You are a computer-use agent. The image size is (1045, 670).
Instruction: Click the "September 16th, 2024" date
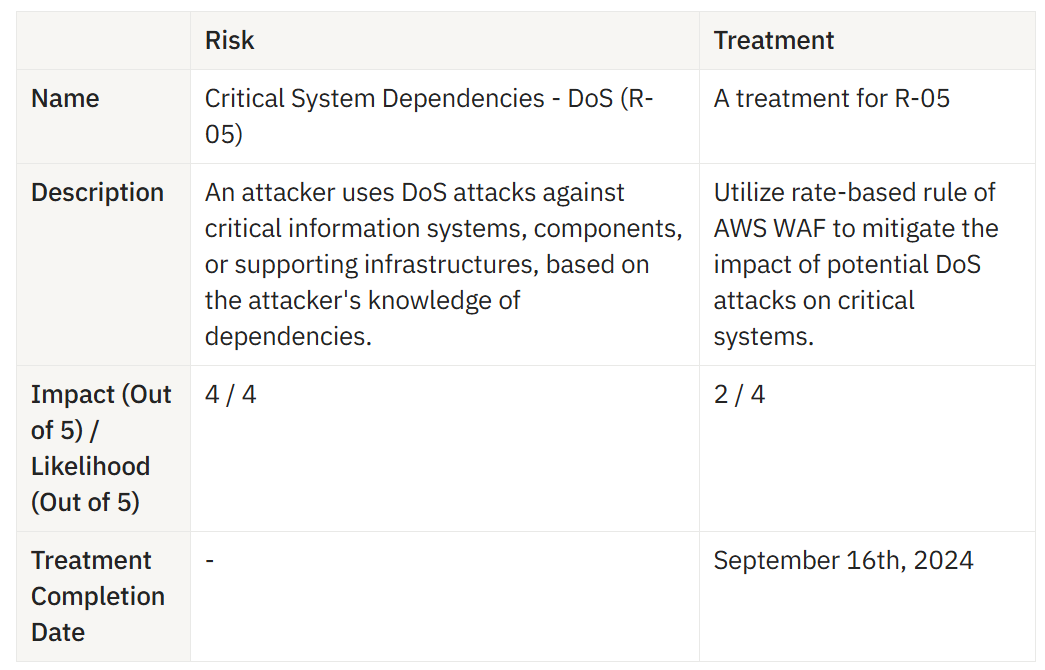point(843,561)
